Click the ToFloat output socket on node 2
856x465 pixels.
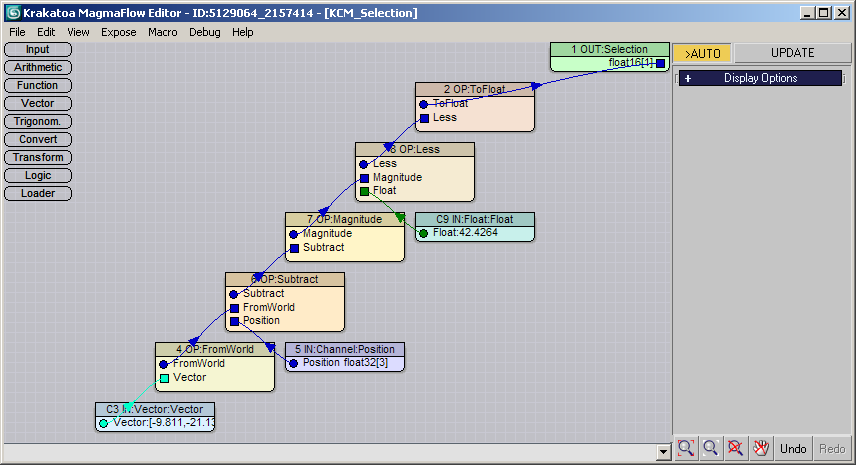click(x=424, y=104)
